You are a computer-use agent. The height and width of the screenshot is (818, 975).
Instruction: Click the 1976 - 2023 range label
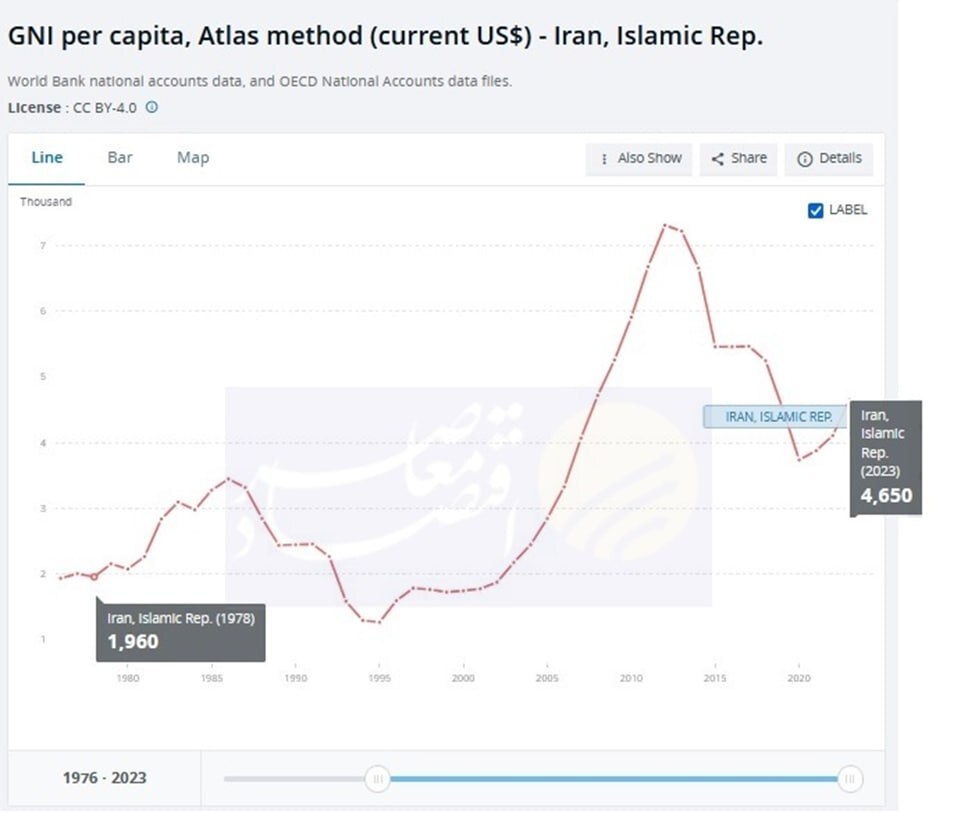pos(104,777)
